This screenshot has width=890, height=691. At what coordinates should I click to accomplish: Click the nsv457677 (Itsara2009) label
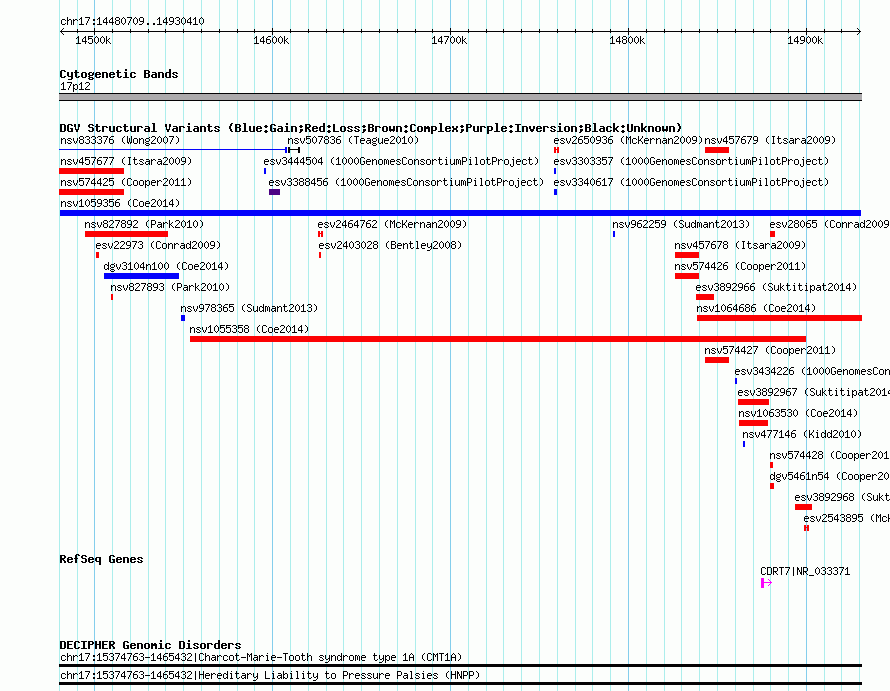[x=126, y=161]
